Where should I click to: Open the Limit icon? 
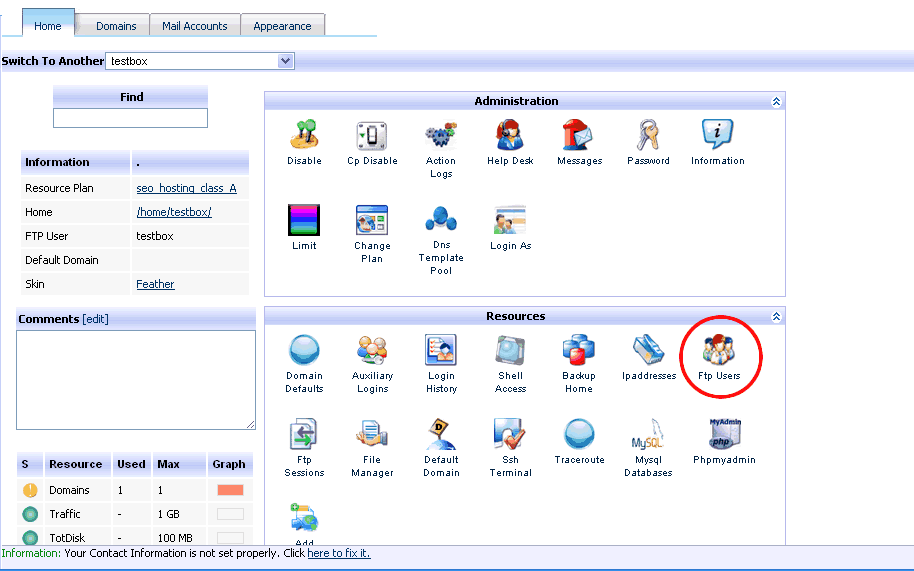click(304, 220)
